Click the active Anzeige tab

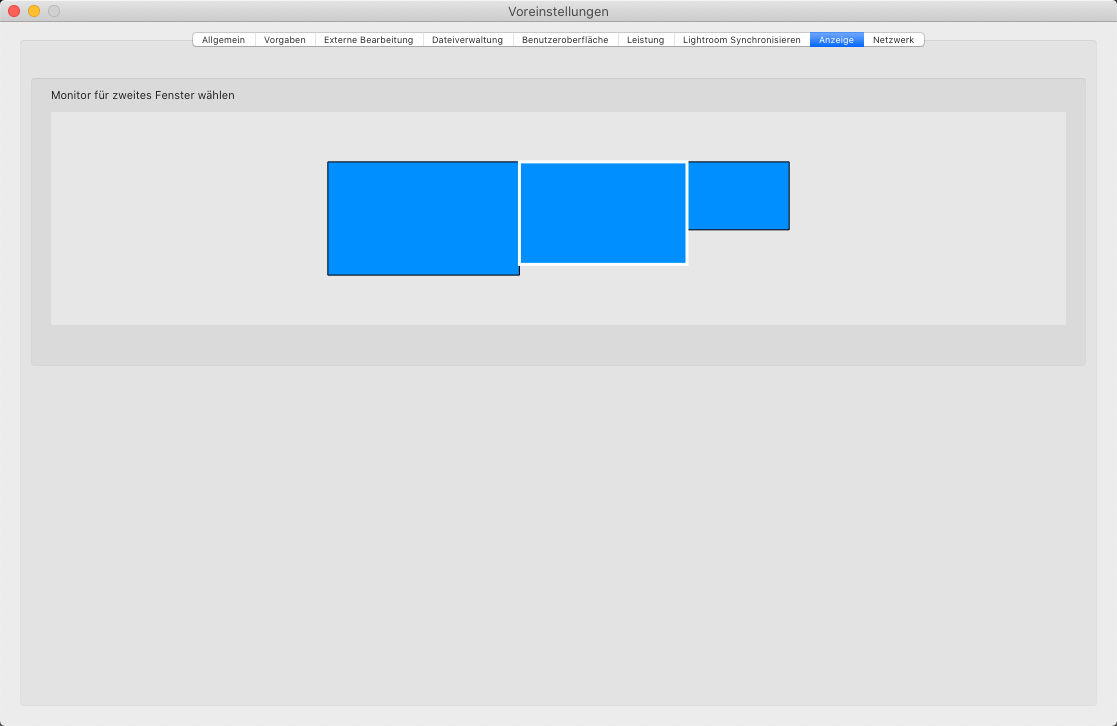836,40
